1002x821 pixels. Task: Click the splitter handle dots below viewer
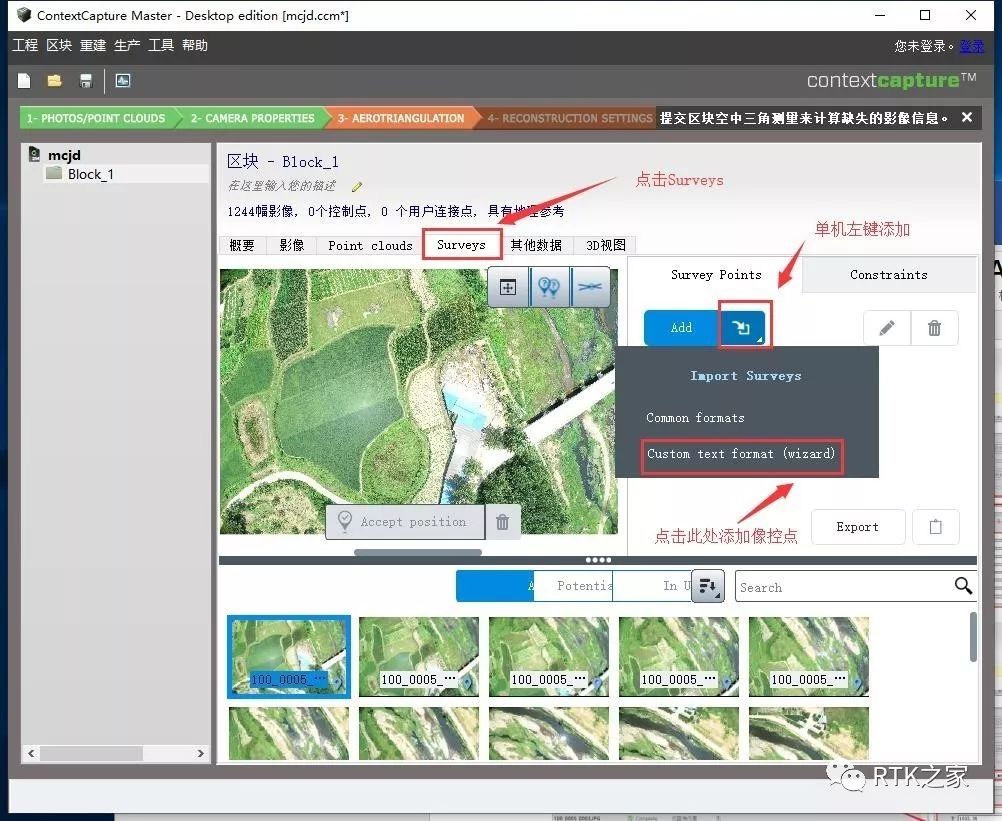(x=598, y=560)
